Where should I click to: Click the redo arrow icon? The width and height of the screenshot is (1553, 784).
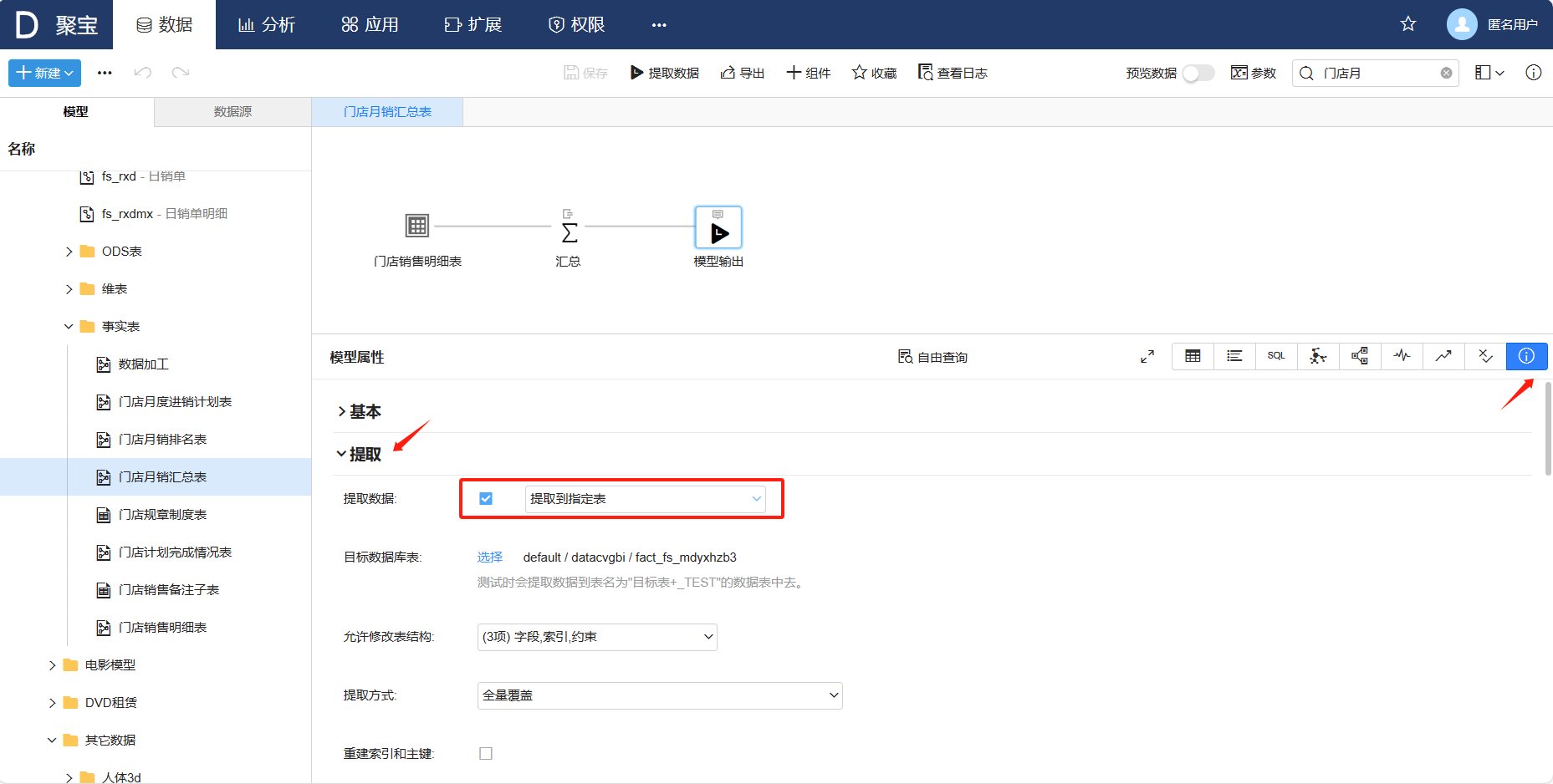click(181, 73)
